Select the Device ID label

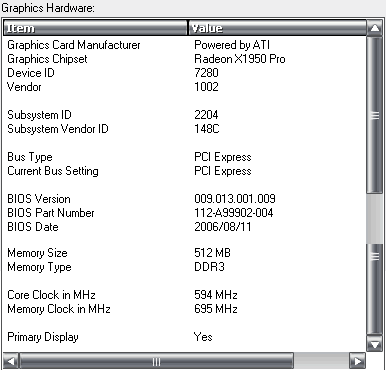pos(31,73)
